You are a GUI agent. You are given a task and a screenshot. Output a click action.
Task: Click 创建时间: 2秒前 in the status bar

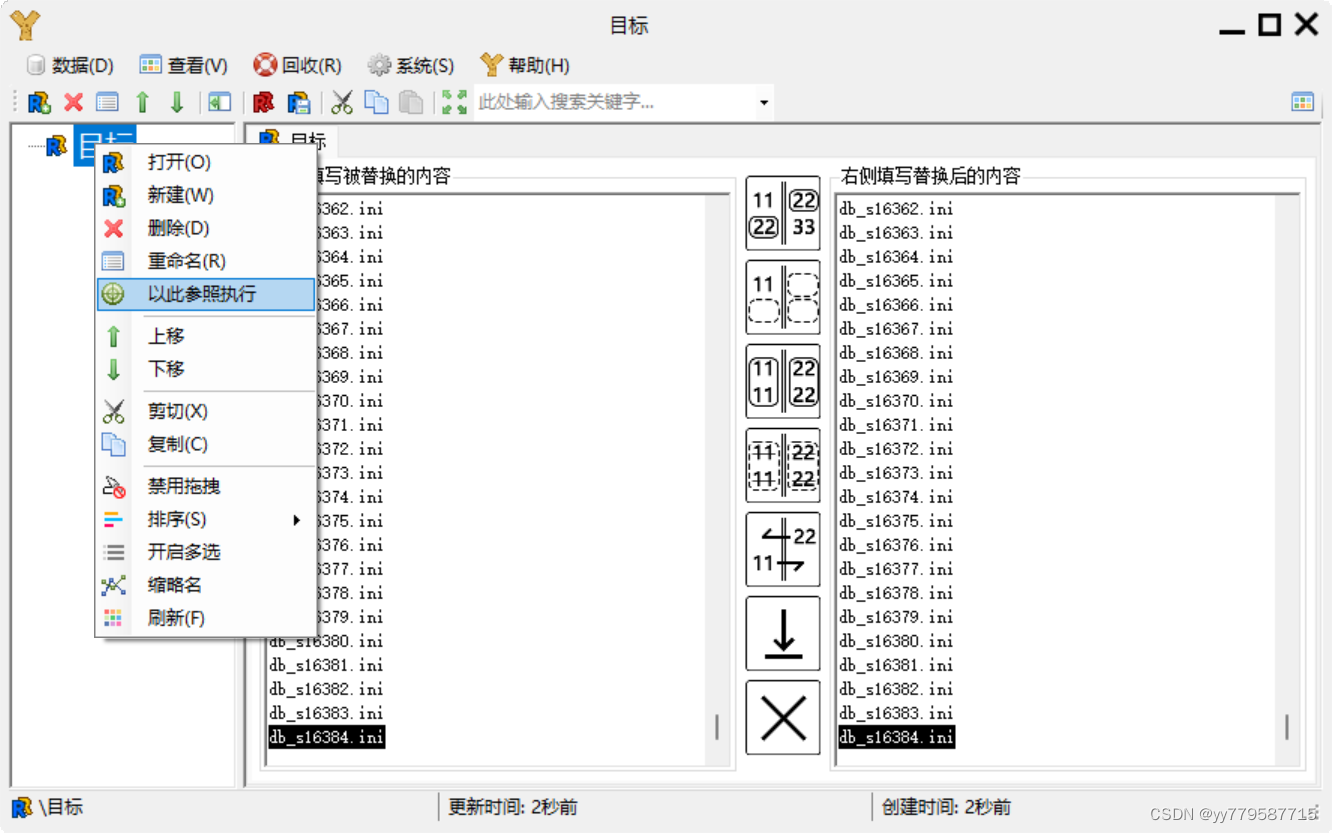(946, 807)
